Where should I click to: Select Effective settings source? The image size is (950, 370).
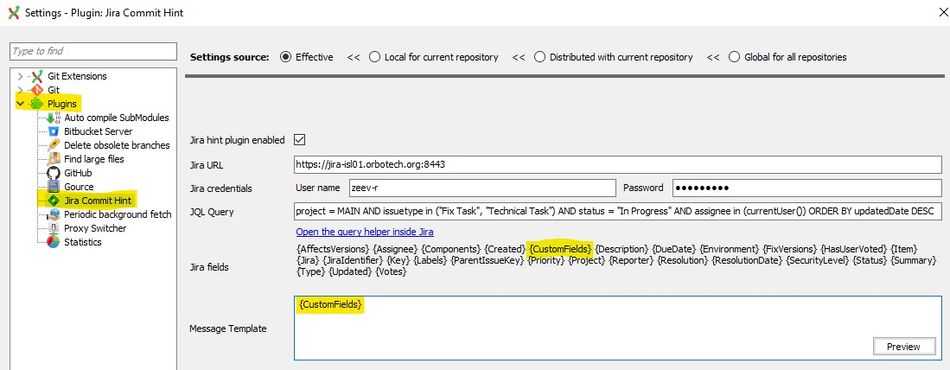[x=285, y=57]
